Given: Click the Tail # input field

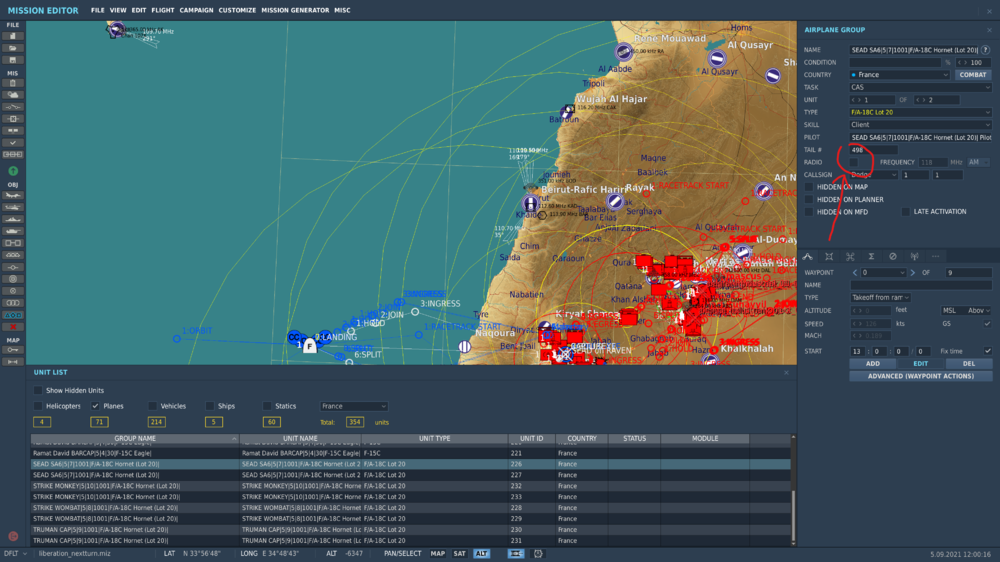Looking at the screenshot, I should 873,150.
